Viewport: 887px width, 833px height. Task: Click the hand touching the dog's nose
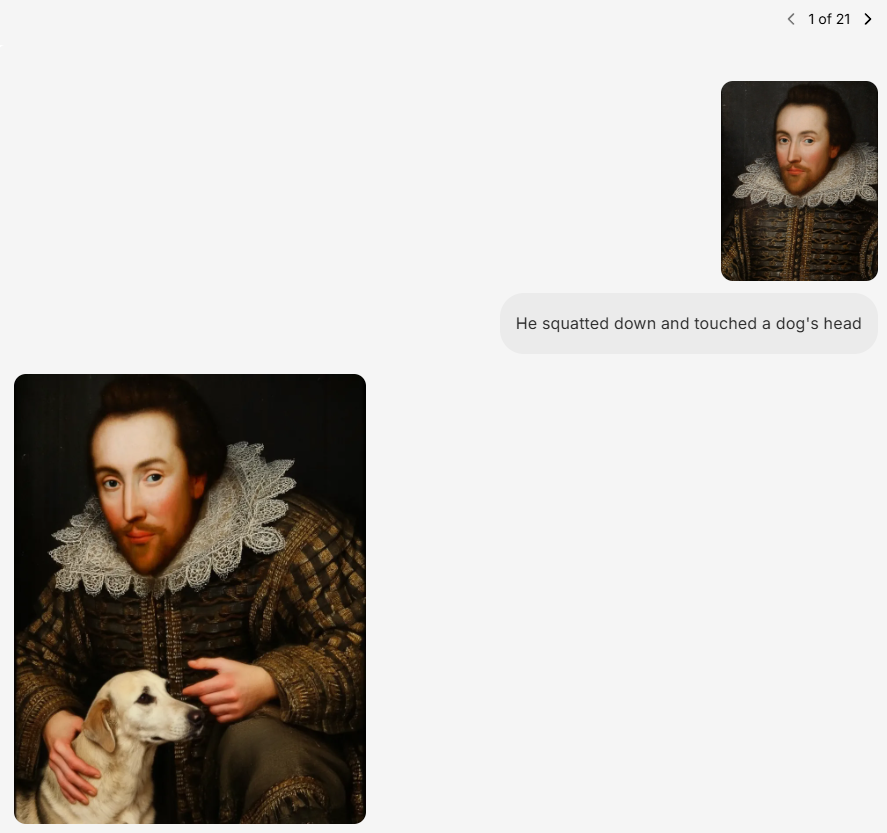coord(229,687)
